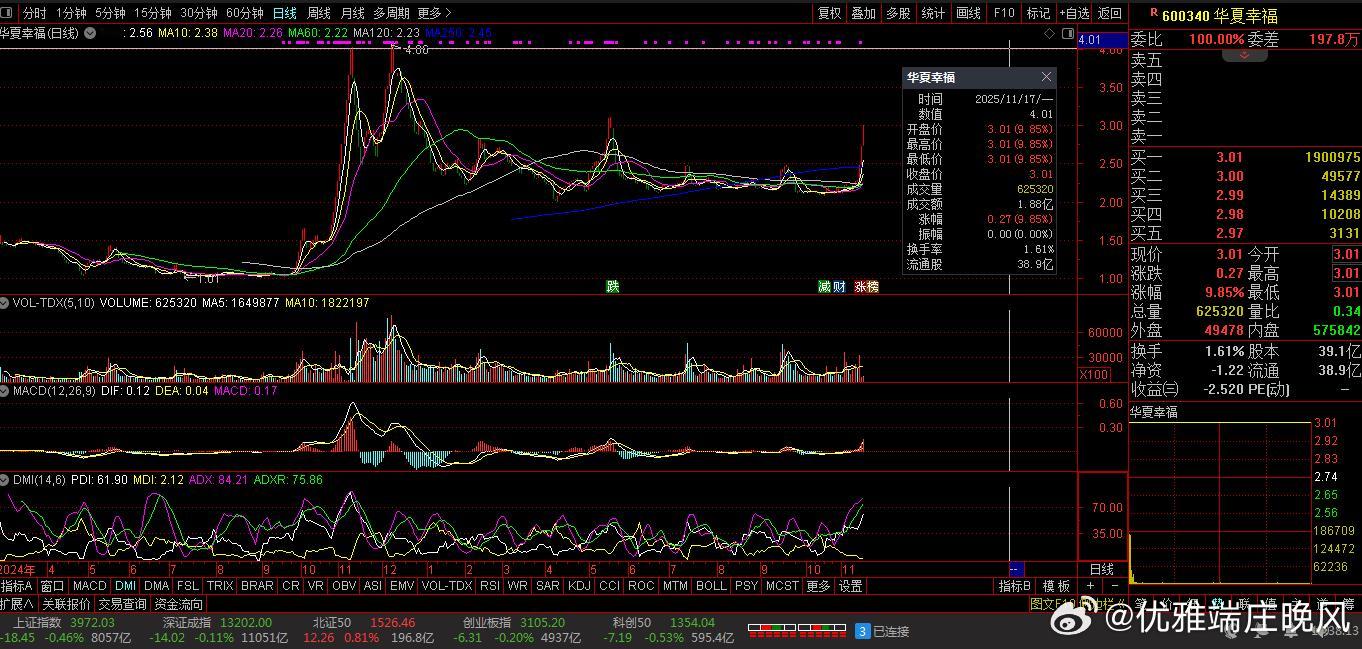
Task: Expand the 更多 periods menu at top
Action: (x=434, y=13)
